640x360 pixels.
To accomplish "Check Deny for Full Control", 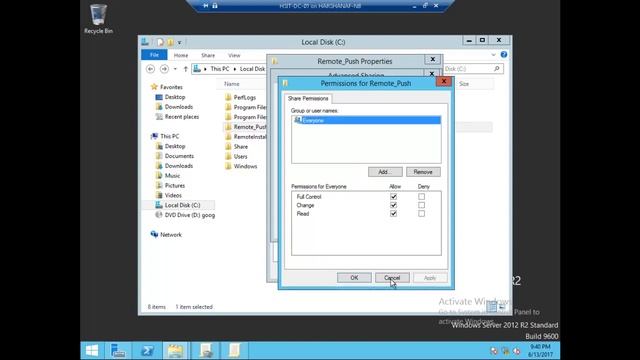I will point(421,197).
